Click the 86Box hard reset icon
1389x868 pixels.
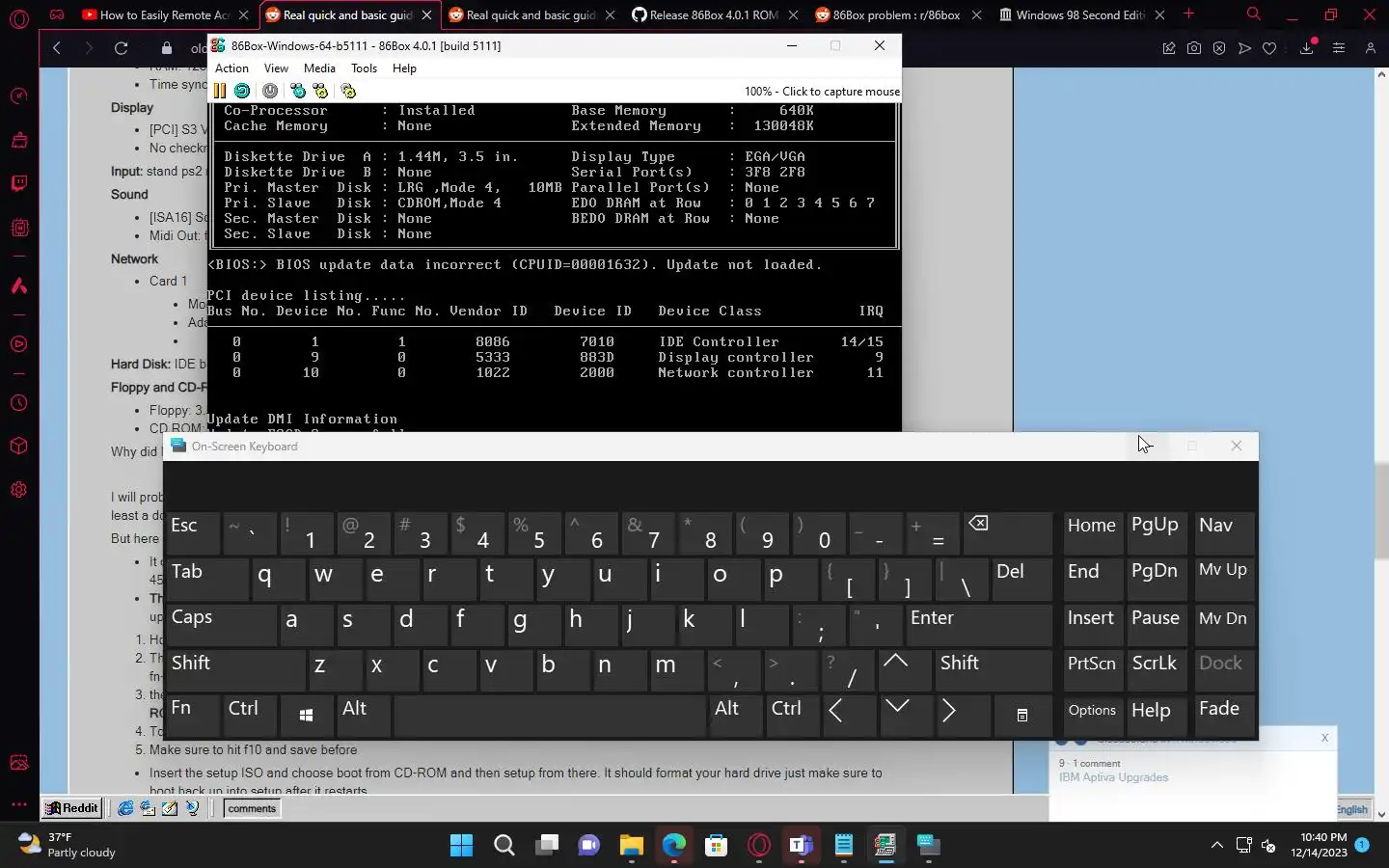(x=242, y=91)
